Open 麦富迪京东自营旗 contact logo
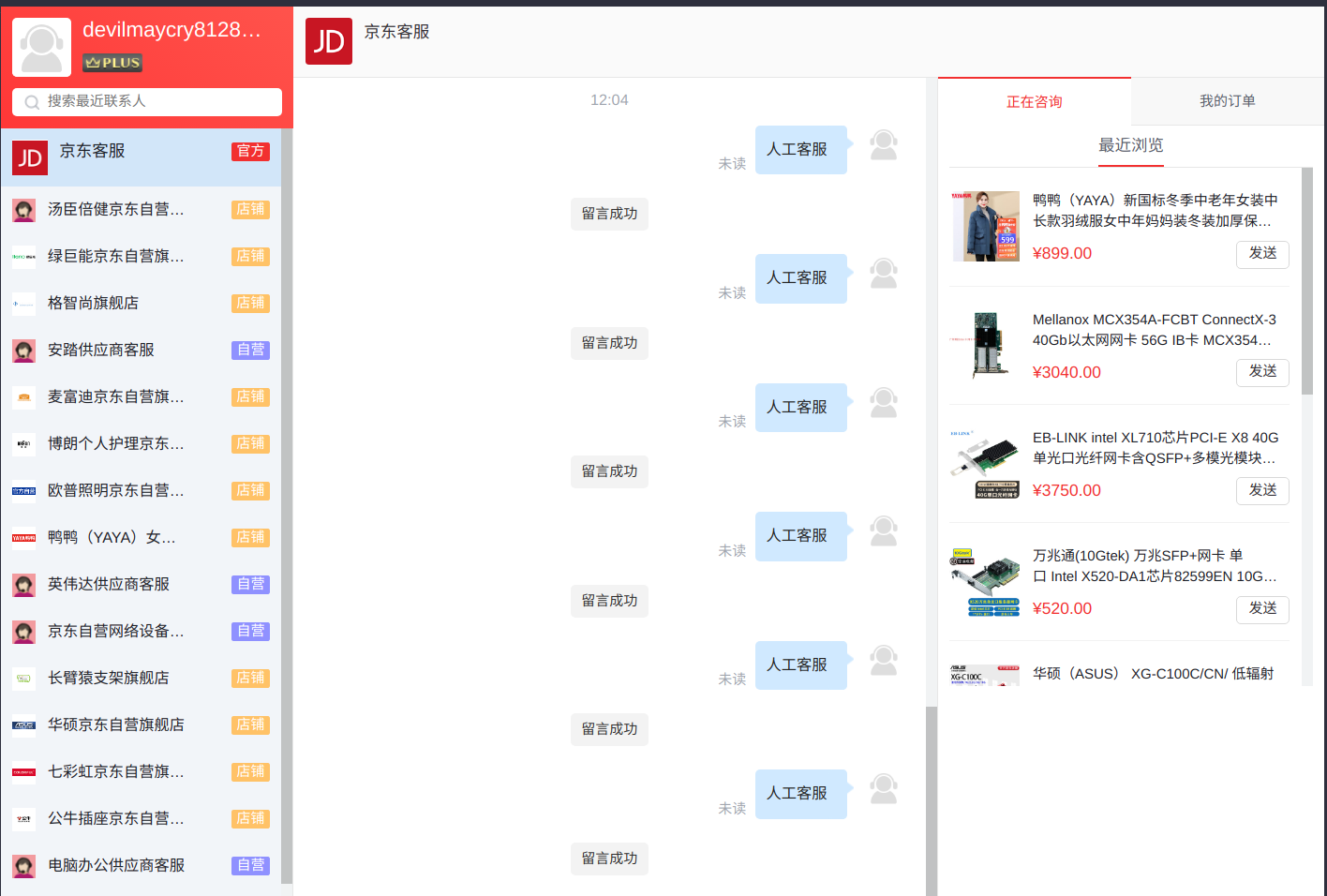 tap(23, 397)
